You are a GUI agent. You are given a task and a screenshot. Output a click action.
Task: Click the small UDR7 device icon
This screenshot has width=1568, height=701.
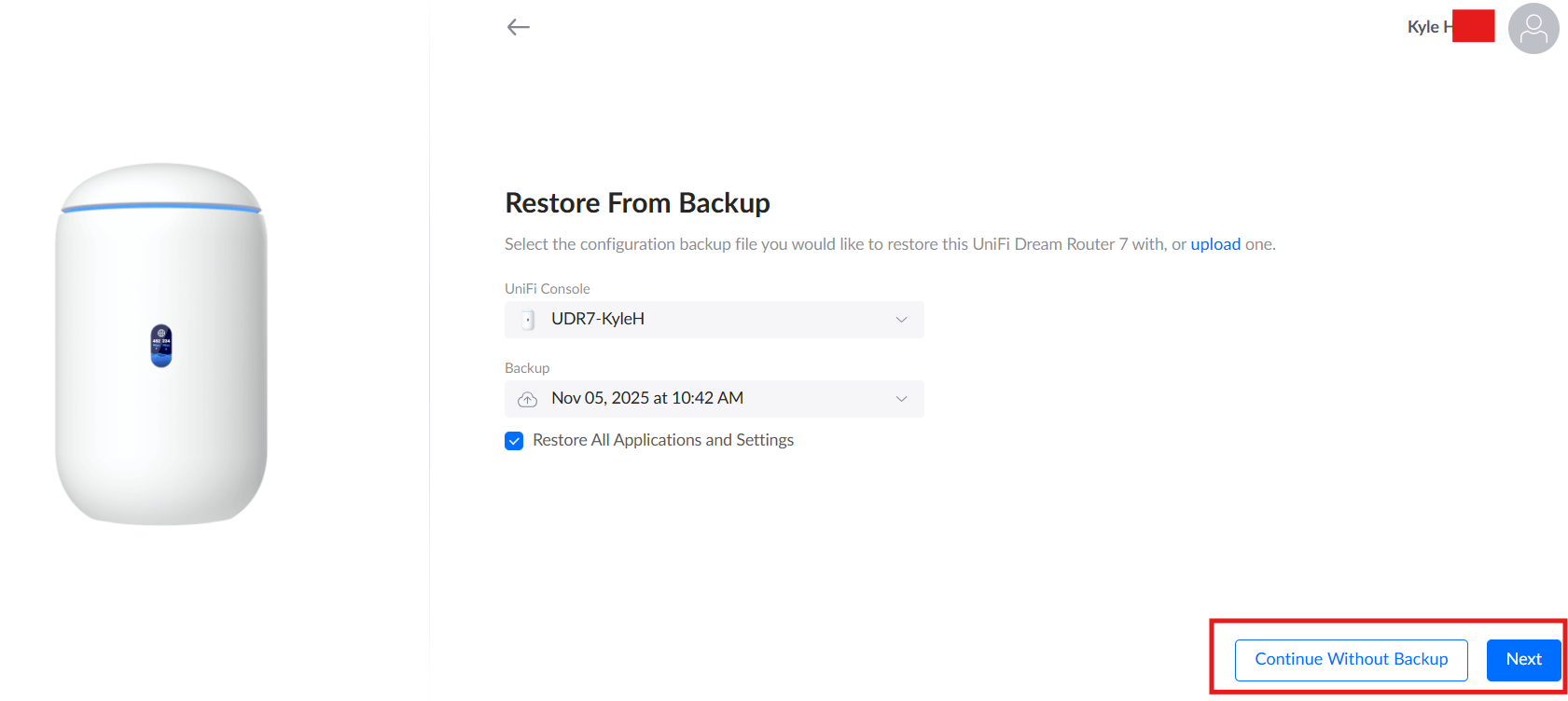528,320
